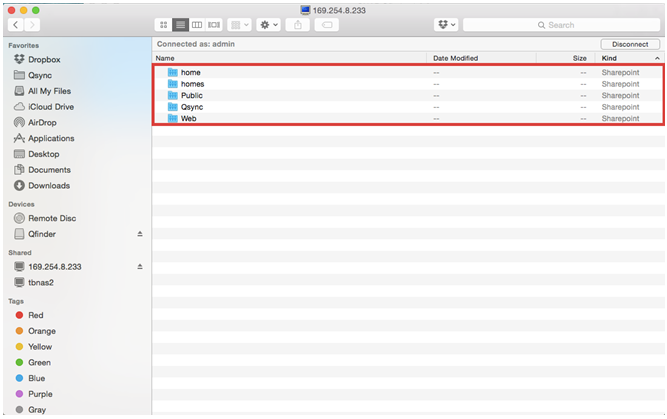
Task: Select the Green tag in sidebar
Action: (x=39, y=363)
